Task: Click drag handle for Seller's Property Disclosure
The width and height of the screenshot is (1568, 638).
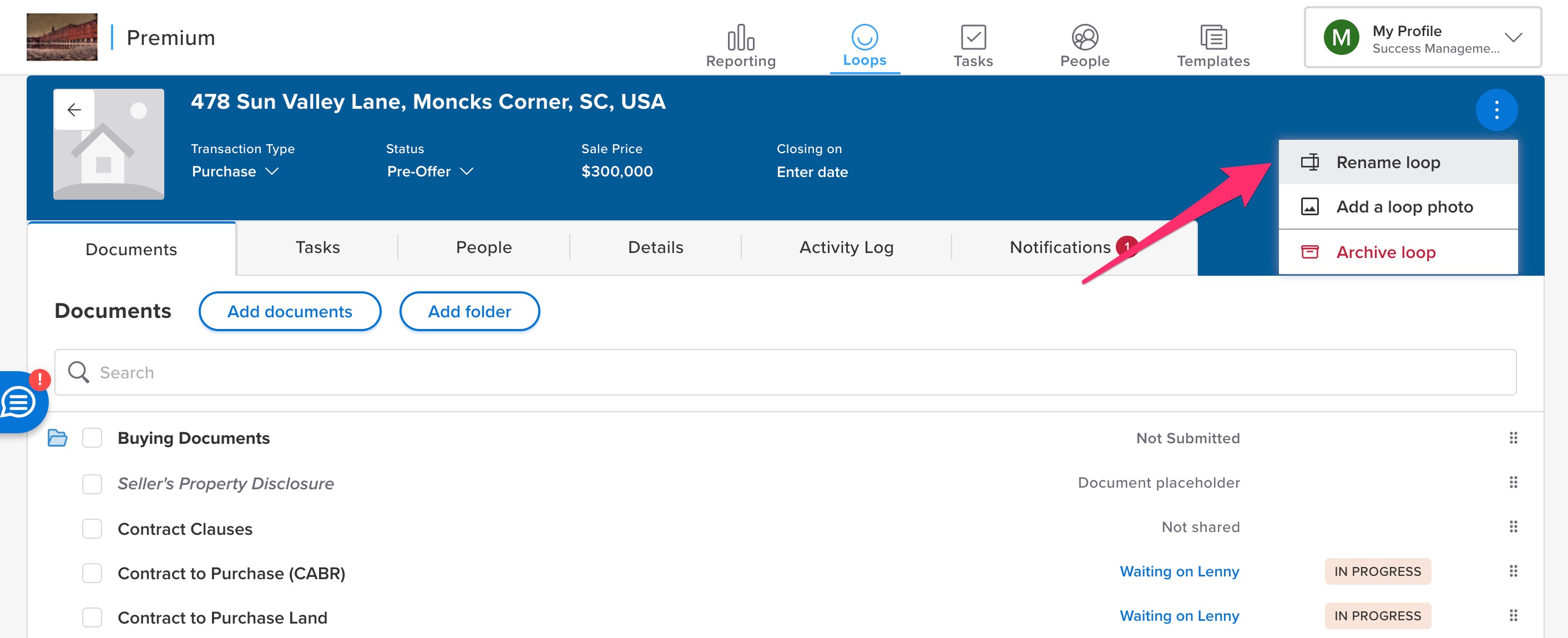Action: pos(1513,482)
